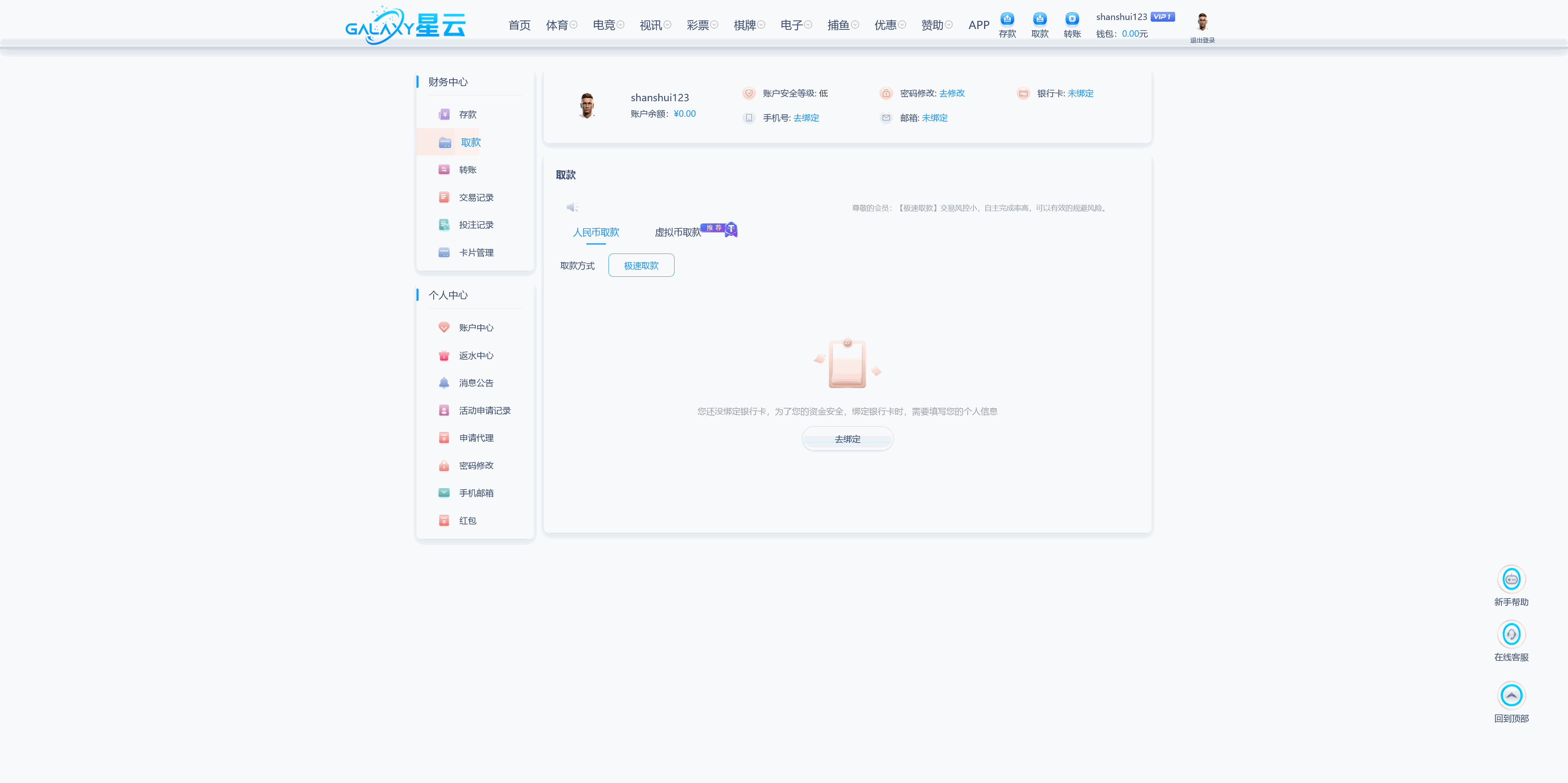Expand the 体育 navigation dropdown

561,25
